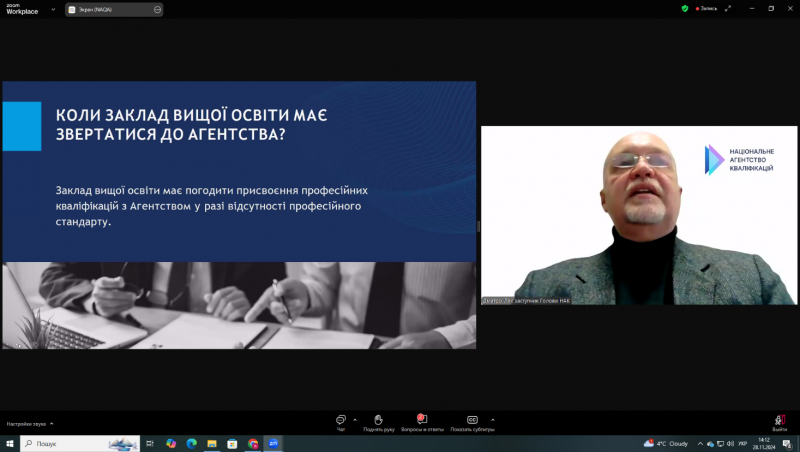Click the Raise Hand icon
This screenshot has height=452, width=800.
click(378, 419)
